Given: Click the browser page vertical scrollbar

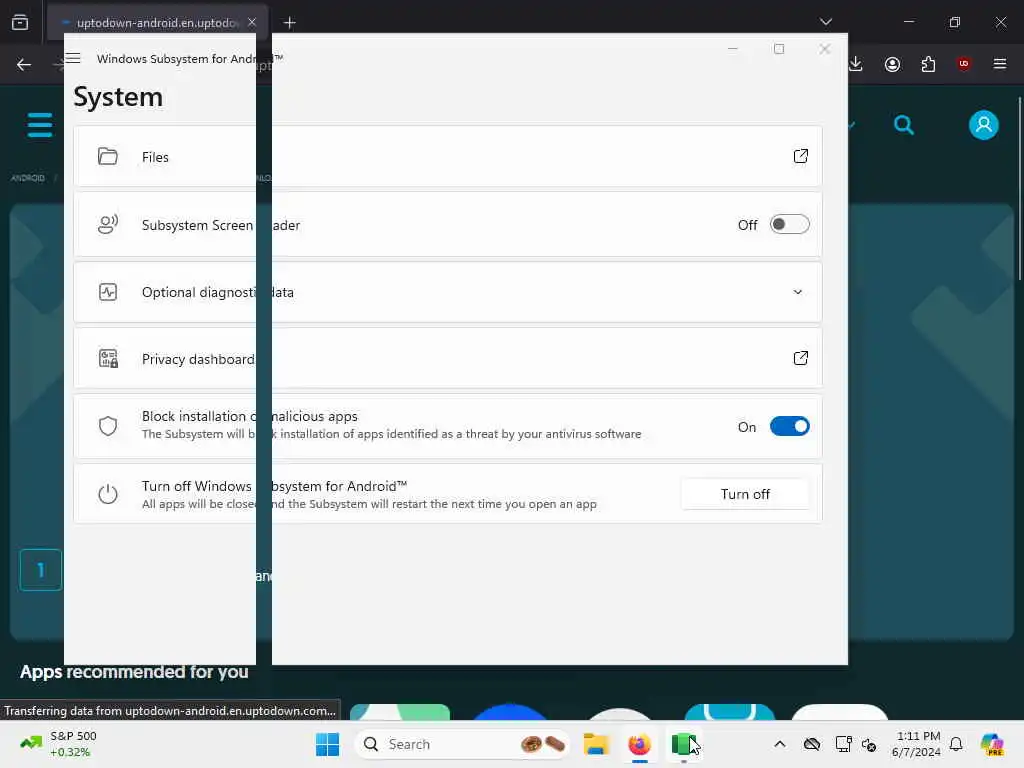Looking at the screenshot, I should point(1019,189).
